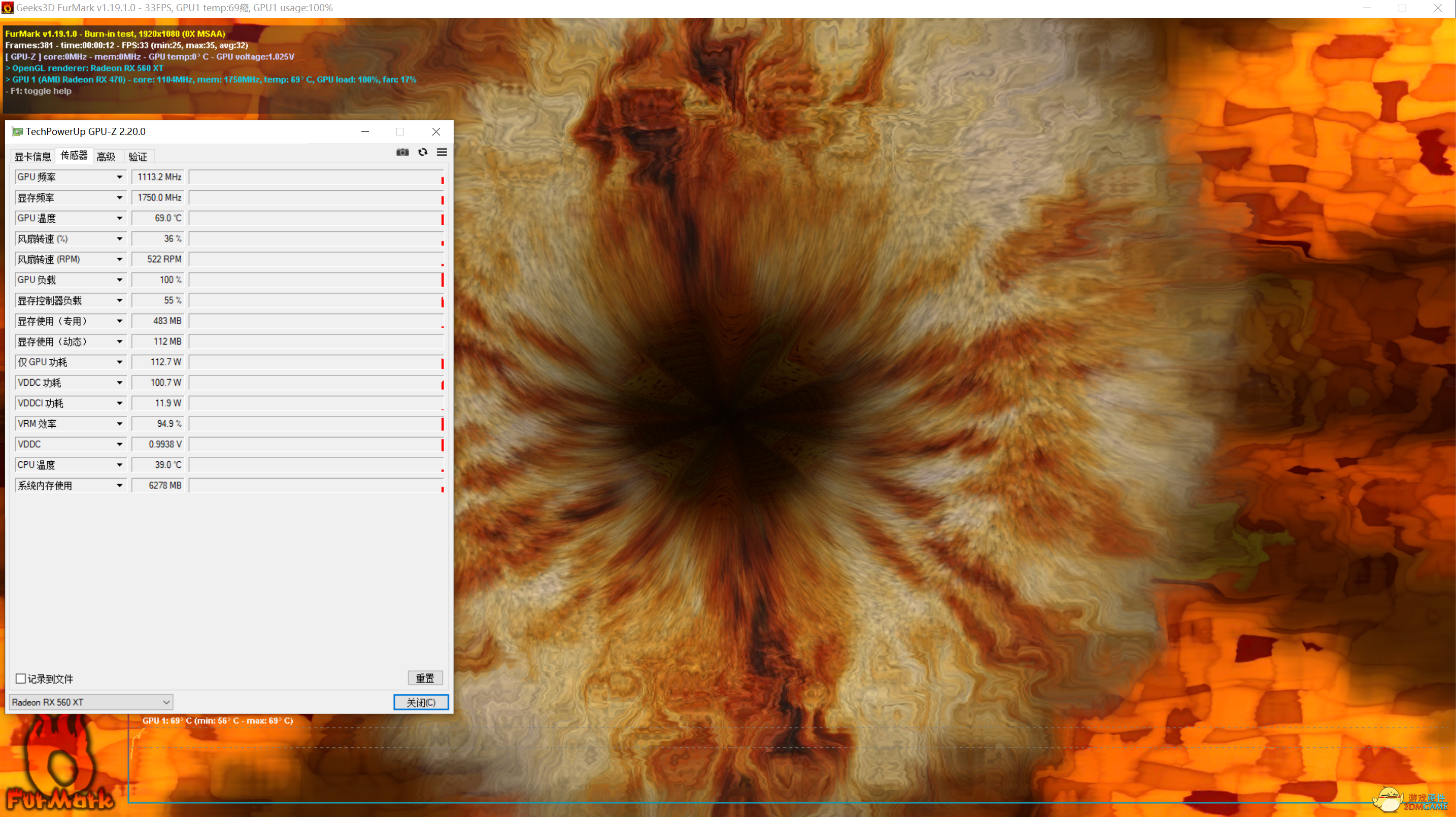Expand the 显存使用（专用）dropdown
Viewport: 1456px width, 817px height.
tap(120, 321)
